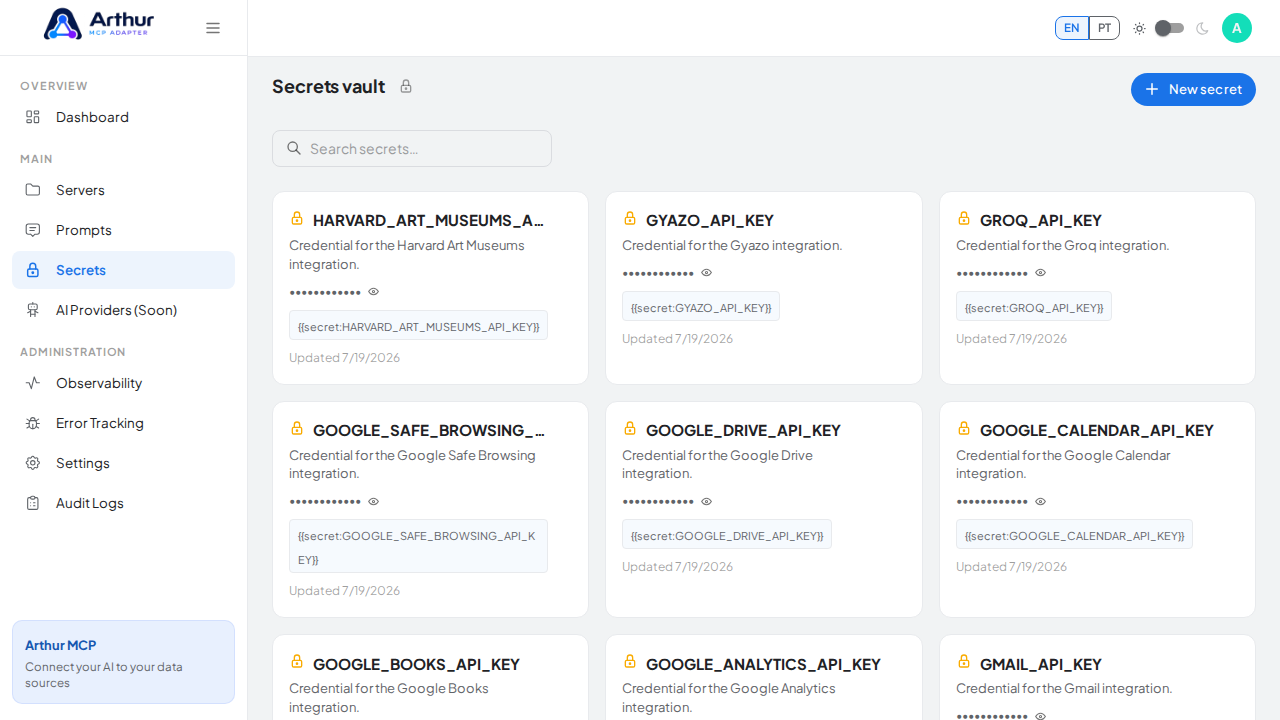1280x720 pixels.
Task: Copy the {{secret:GROQ_API_KEY}} reference
Action: point(1034,307)
